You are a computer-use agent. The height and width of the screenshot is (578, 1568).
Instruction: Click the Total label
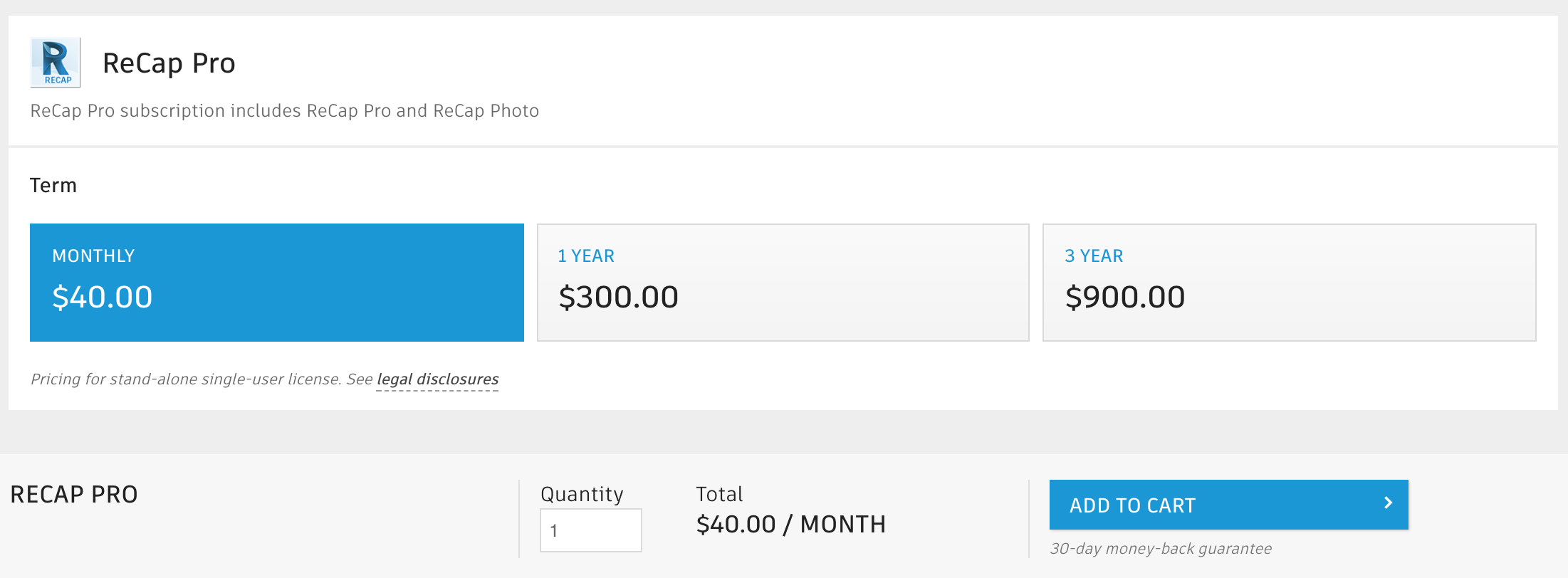pyautogui.click(x=719, y=494)
